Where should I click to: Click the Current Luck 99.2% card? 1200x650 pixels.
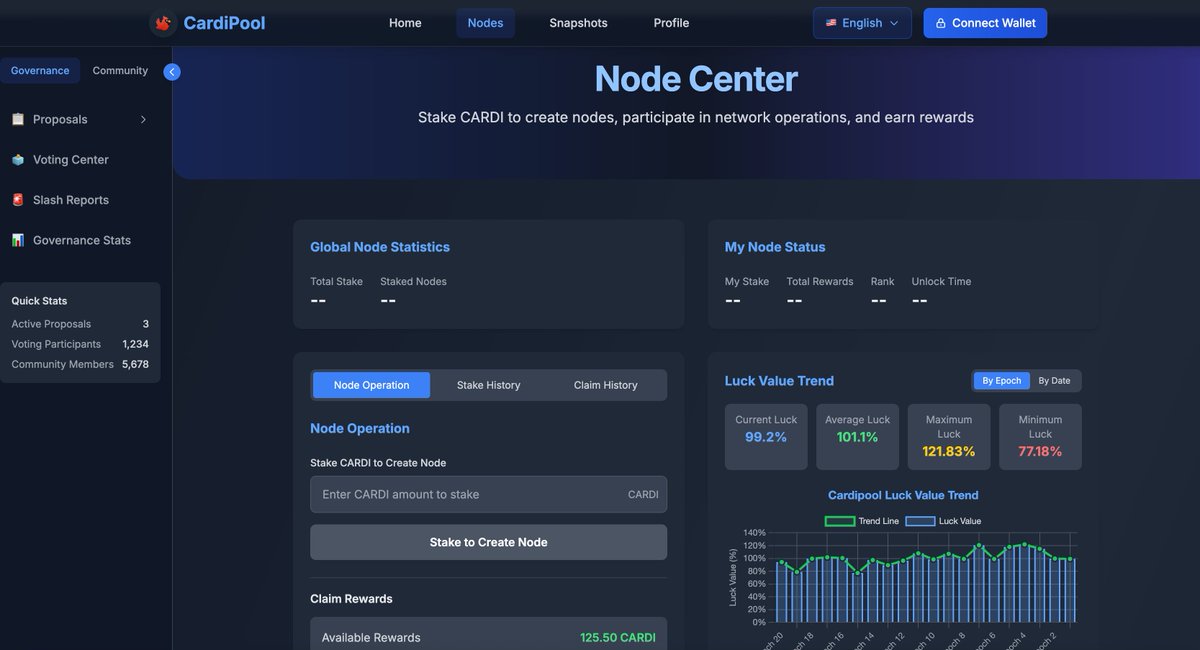coord(766,437)
